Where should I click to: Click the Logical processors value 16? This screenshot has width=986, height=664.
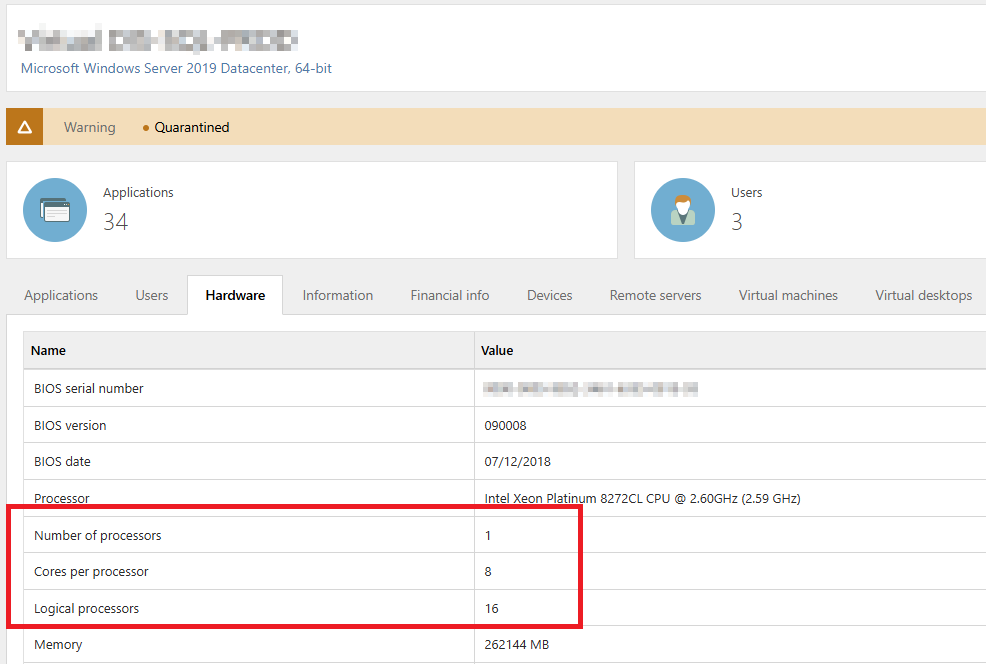pyautogui.click(x=491, y=609)
